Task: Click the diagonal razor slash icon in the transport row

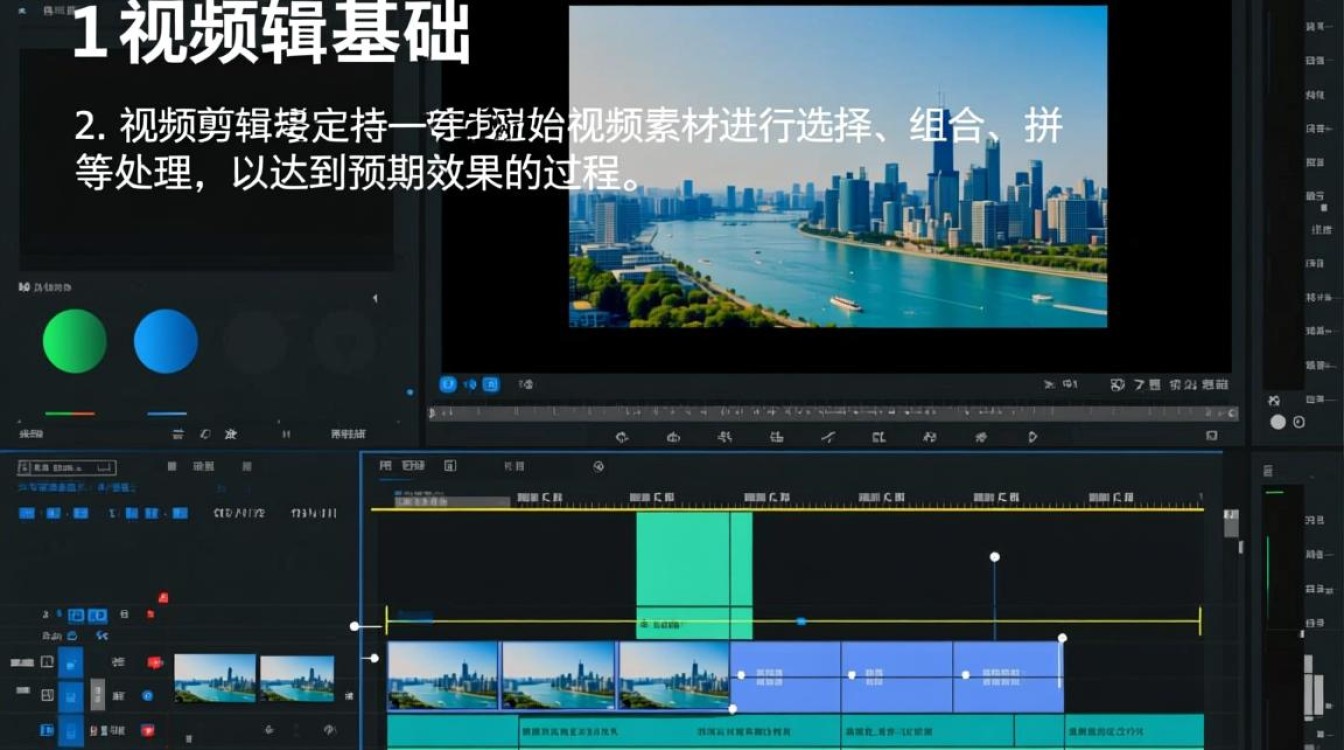Action: (827, 437)
